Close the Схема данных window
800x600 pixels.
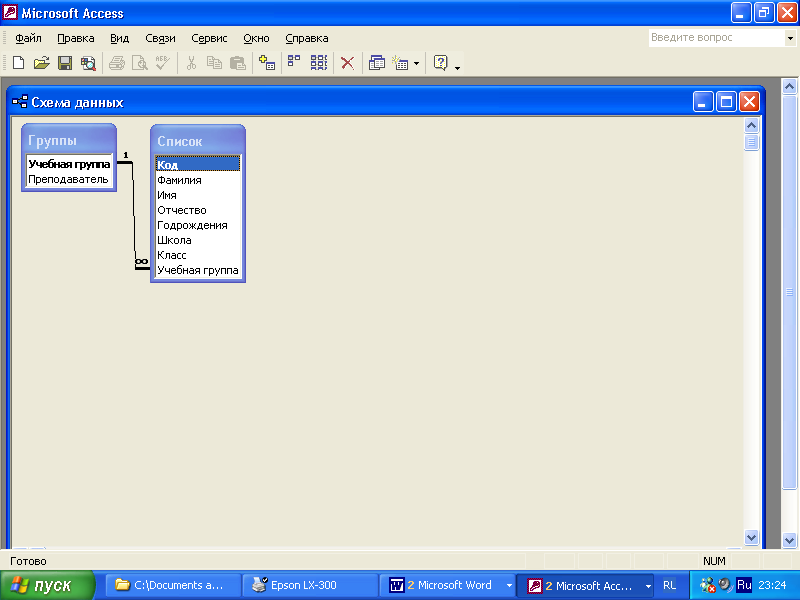[x=749, y=102]
